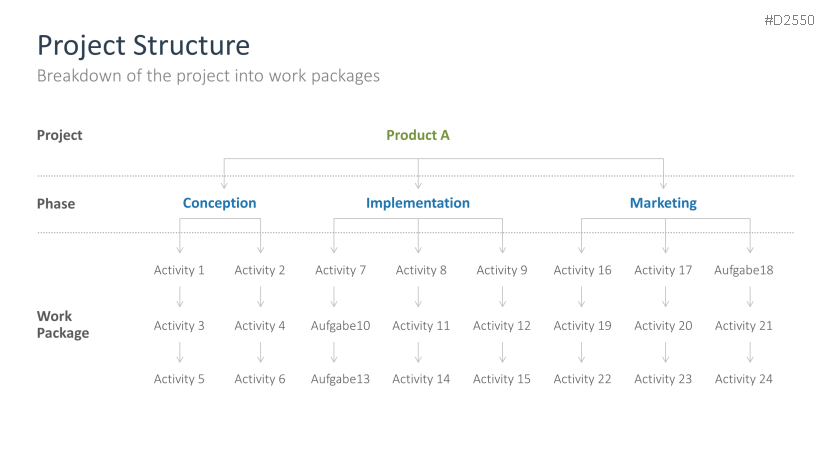Image resolution: width=829 pixels, height=466 pixels.
Task: Click the subtitle about work packages breakdown
Action: tap(208, 76)
